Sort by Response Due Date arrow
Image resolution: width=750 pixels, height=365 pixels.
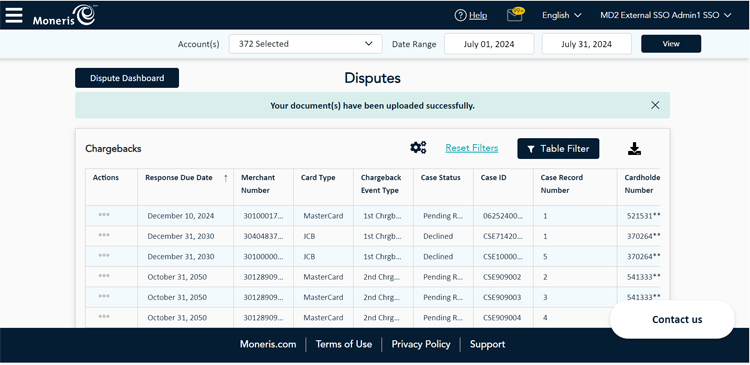[x=226, y=178]
